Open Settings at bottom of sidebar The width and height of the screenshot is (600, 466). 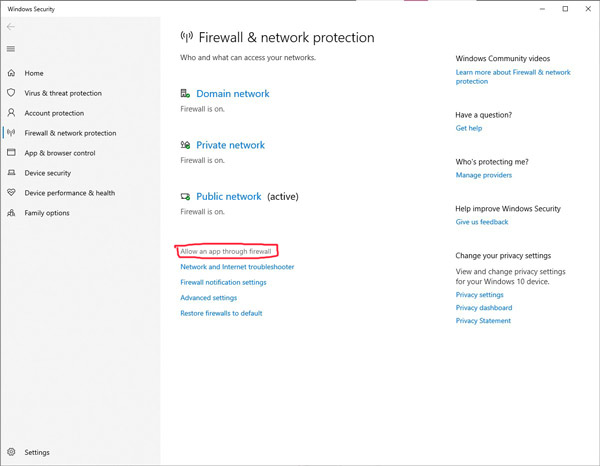(x=37, y=452)
